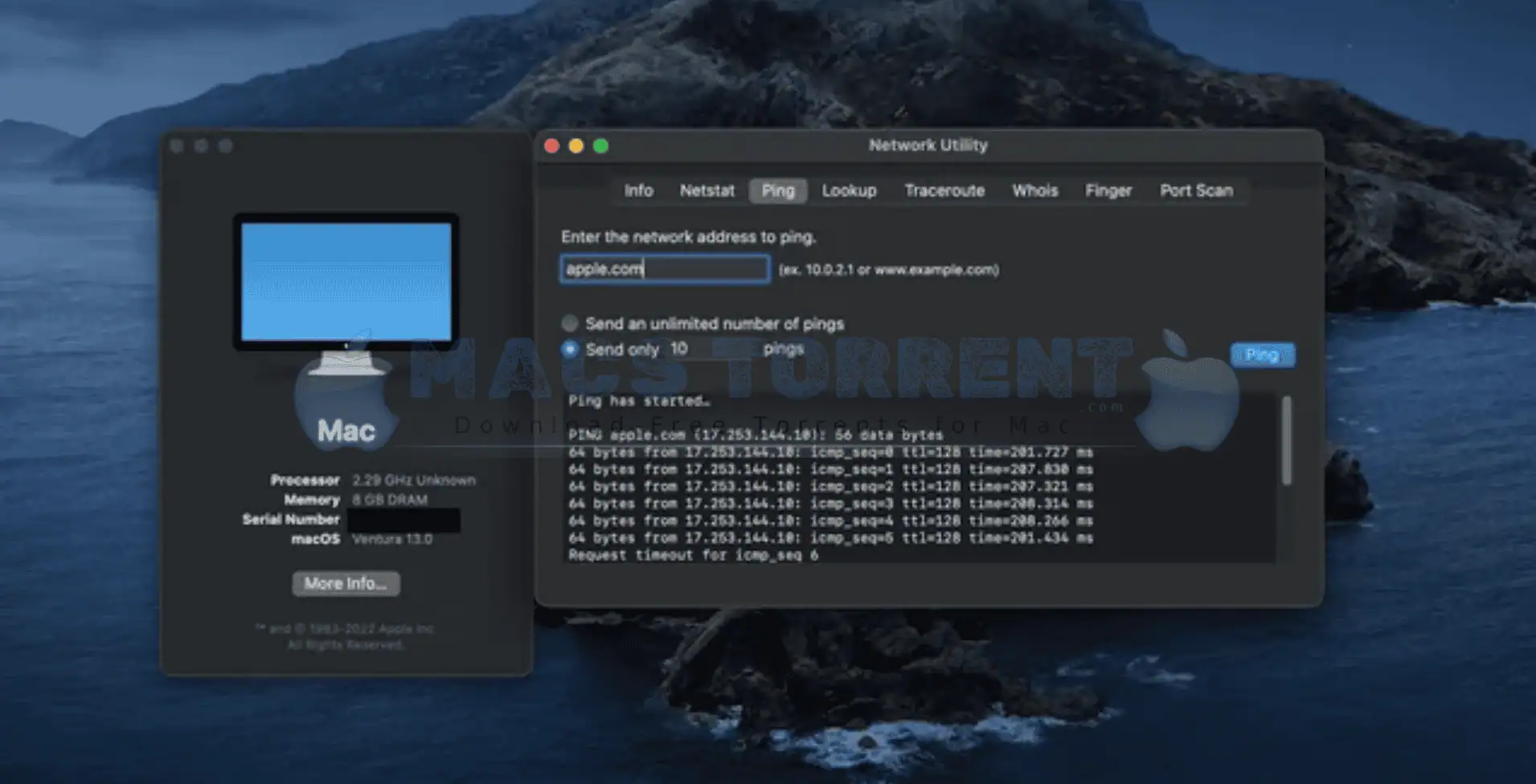Switch to the Whois tab
Image resolution: width=1536 pixels, height=784 pixels.
tap(1034, 190)
